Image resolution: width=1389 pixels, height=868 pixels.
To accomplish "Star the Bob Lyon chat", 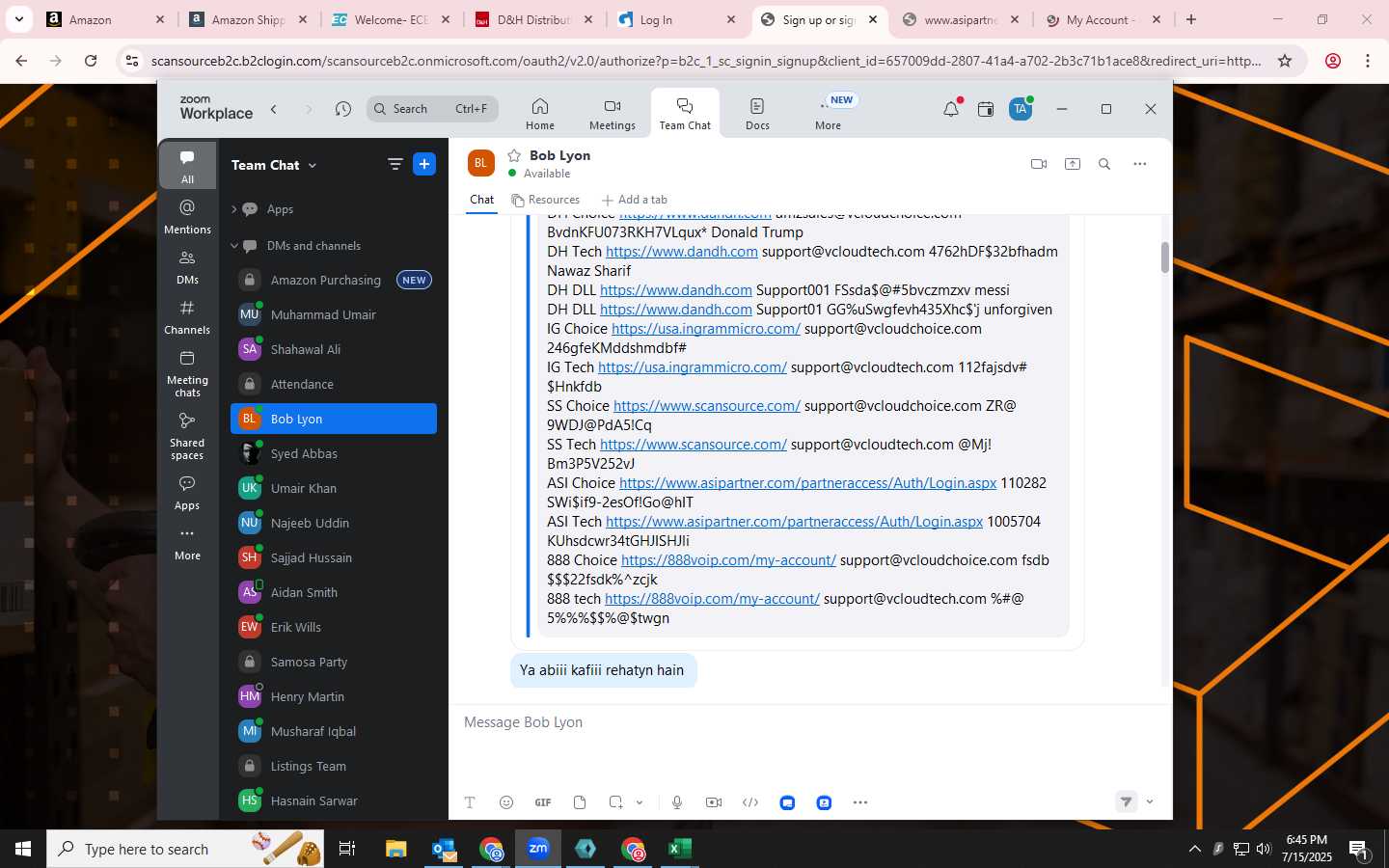I will 515,155.
